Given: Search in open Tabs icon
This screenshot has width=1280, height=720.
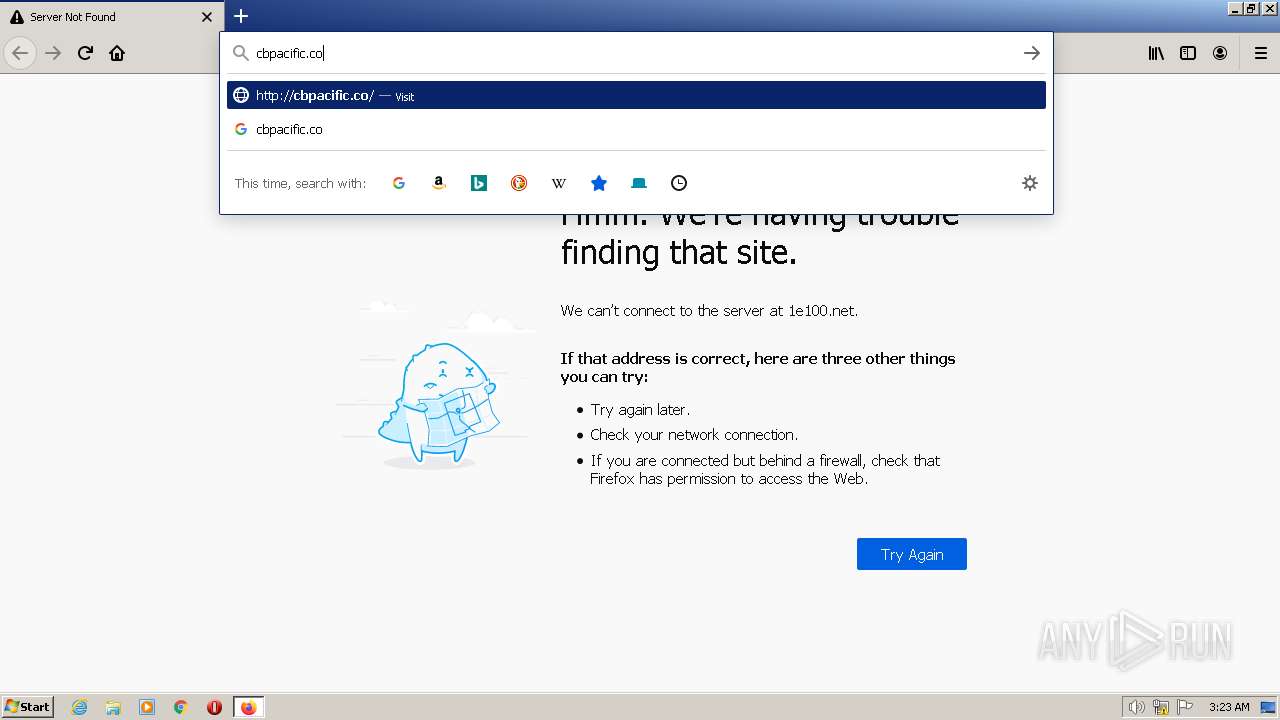Looking at the screenshot, I should click(639, 183).
